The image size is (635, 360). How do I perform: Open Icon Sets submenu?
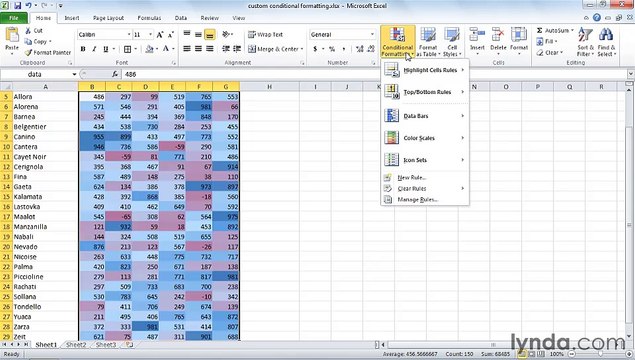click(x=425, y=160)
